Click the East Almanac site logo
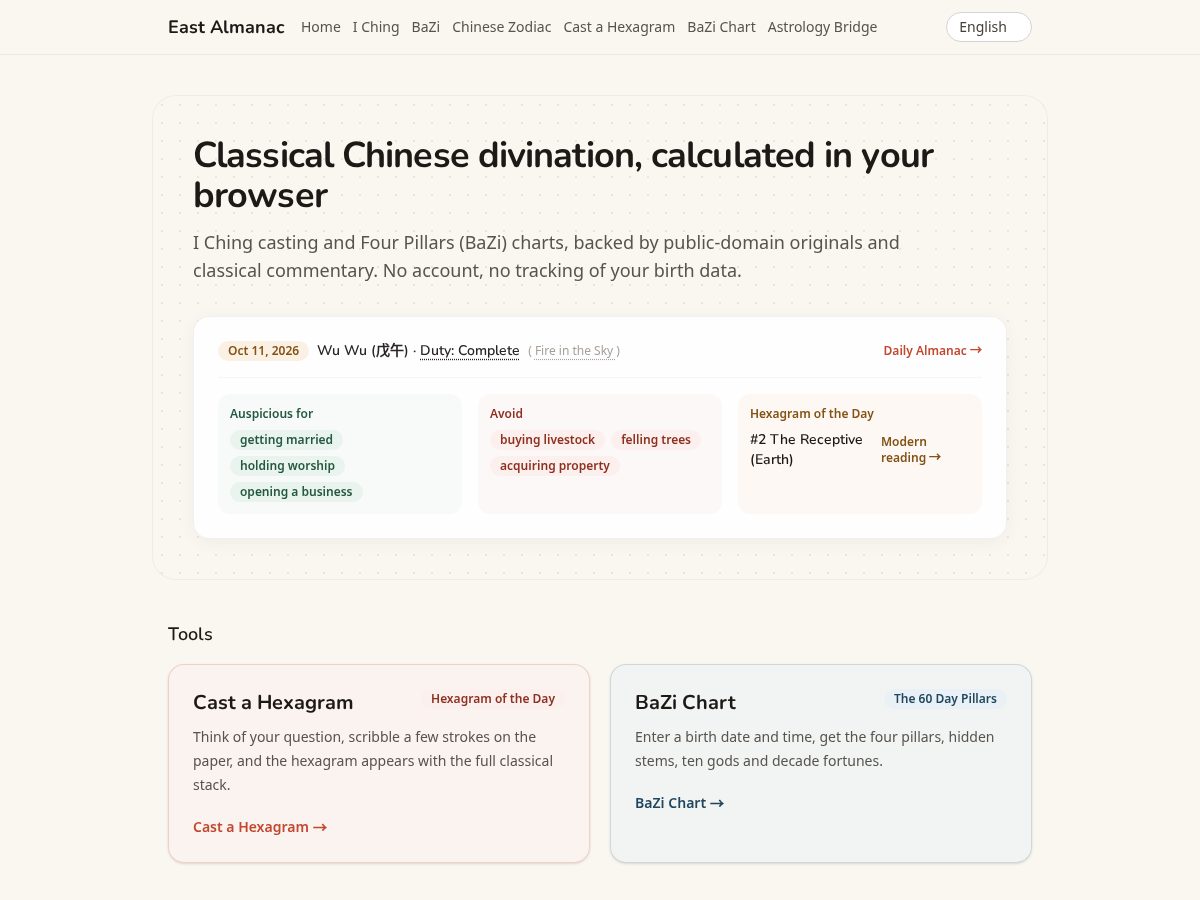1200x900 pixels. click(x=226, y=27)
